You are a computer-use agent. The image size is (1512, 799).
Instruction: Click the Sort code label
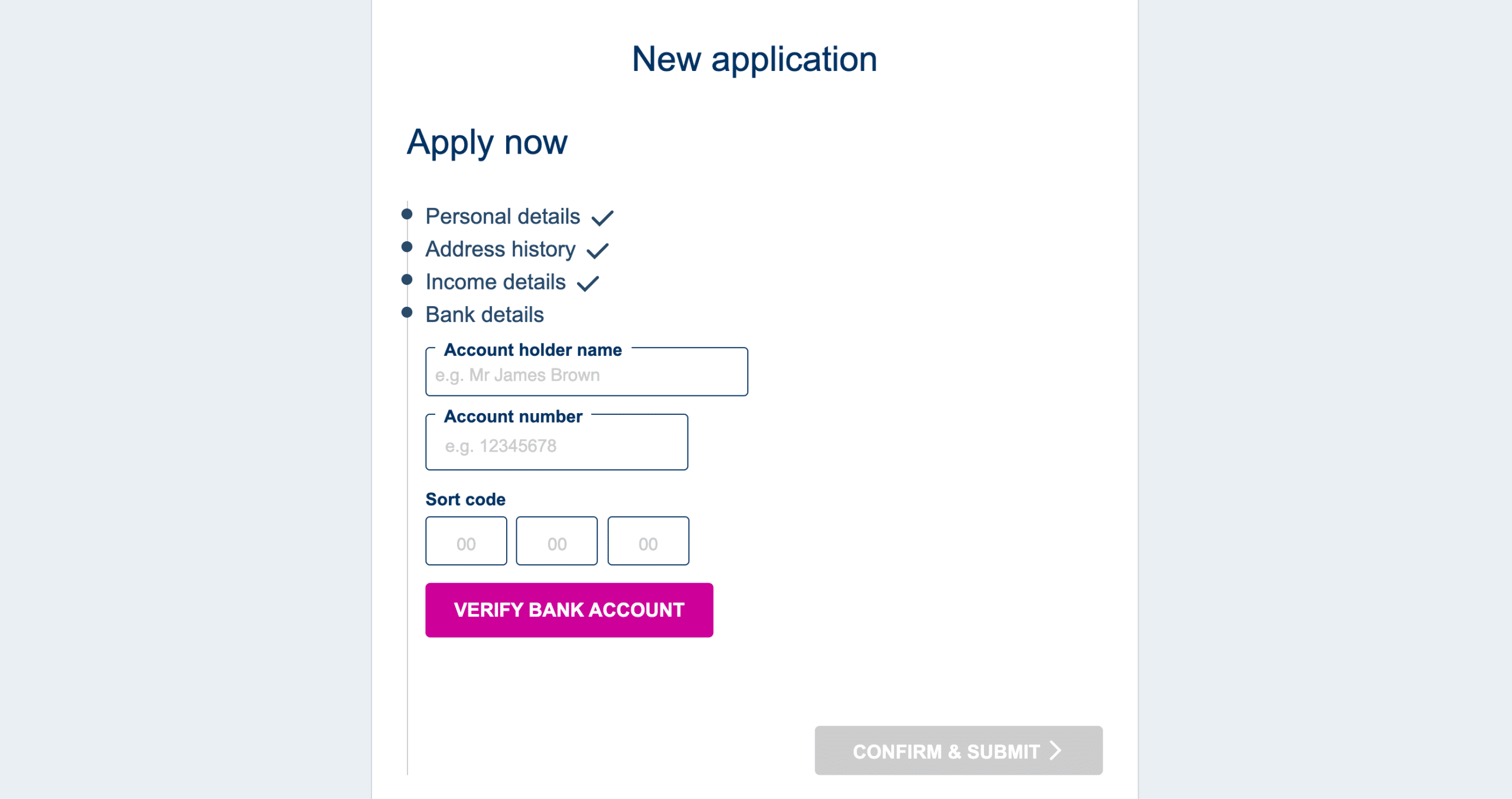(x=465, y=499)
